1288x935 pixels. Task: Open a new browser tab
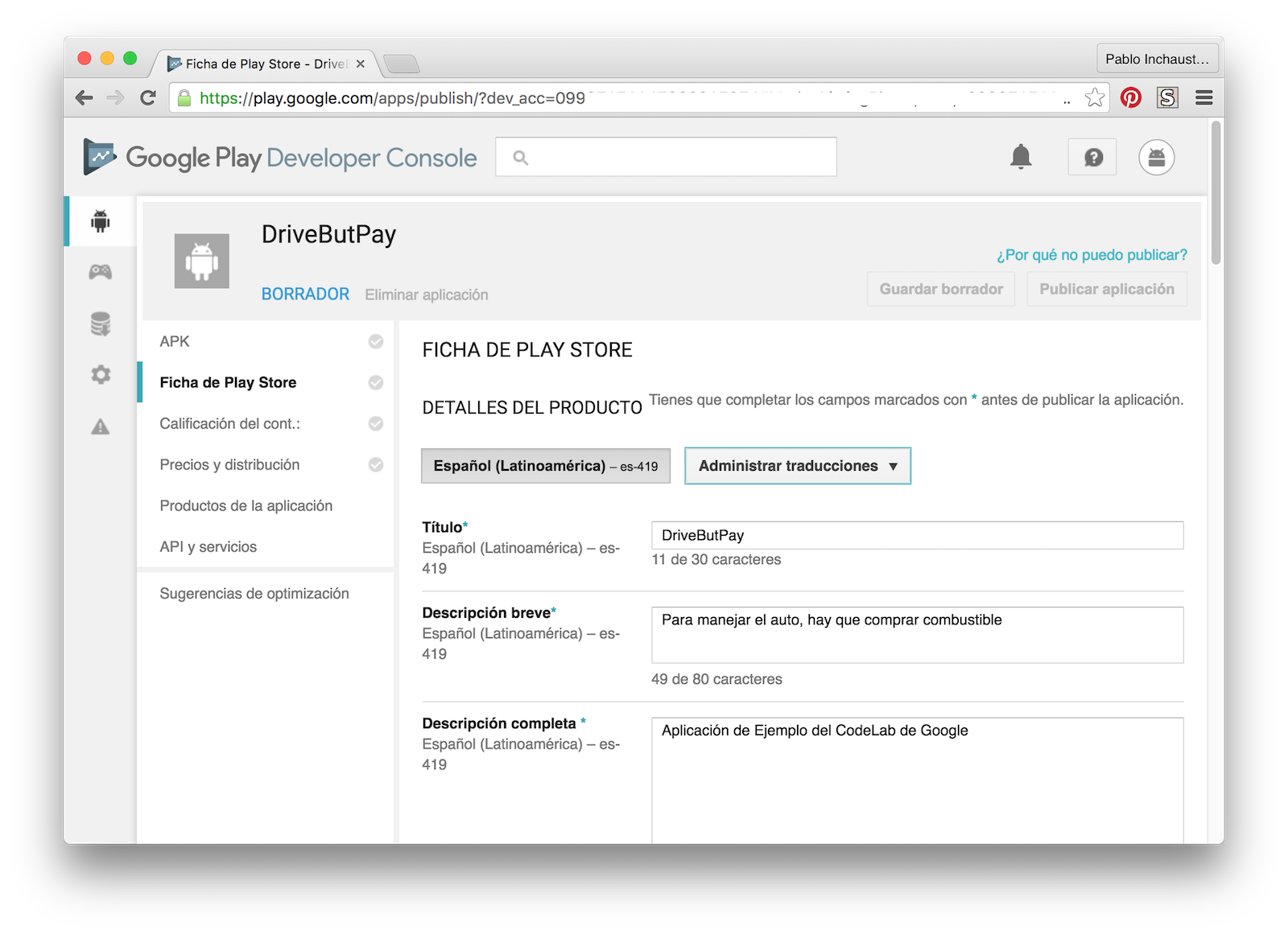tap(401, 64)
